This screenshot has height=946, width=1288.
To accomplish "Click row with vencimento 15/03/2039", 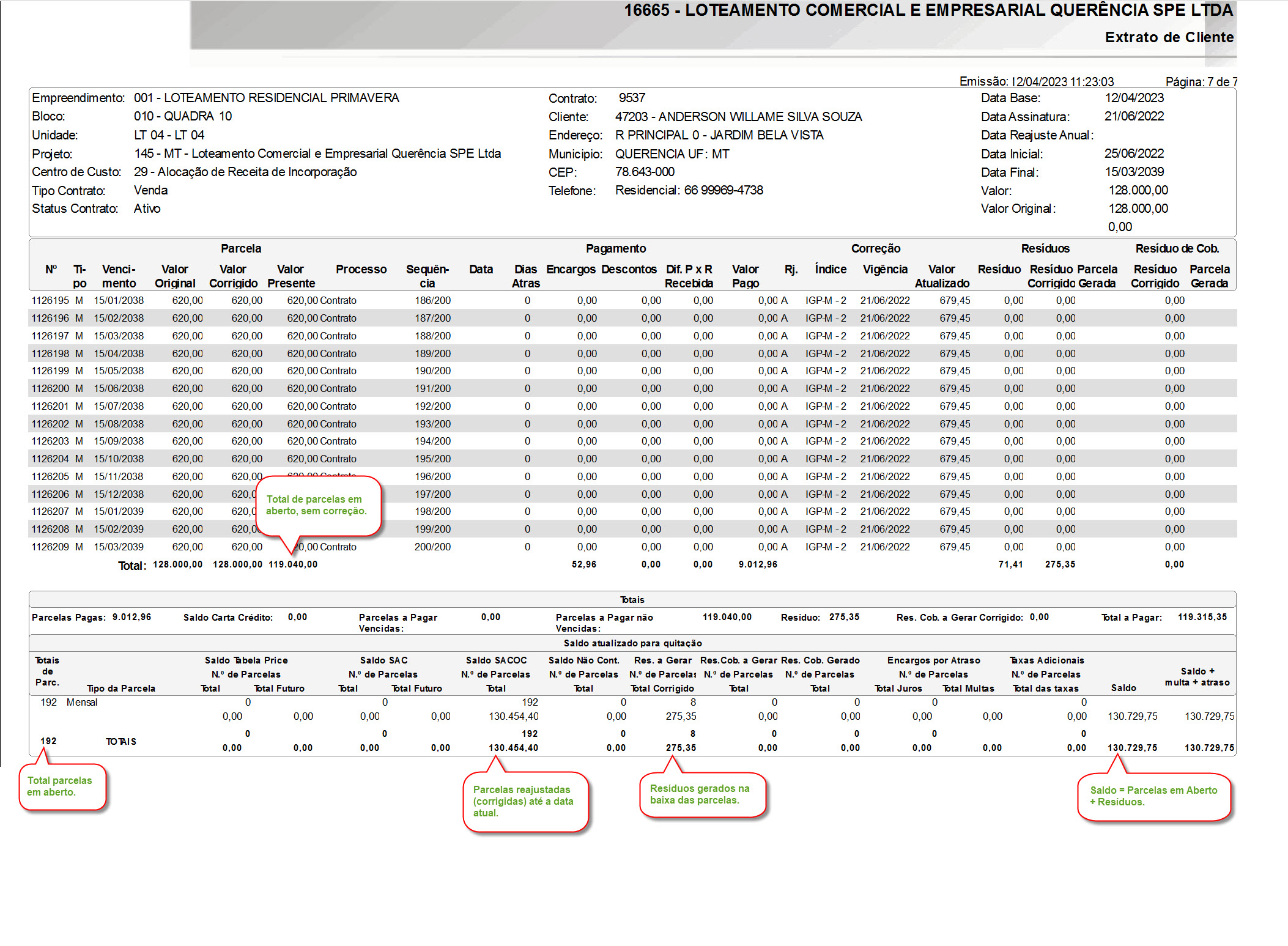I will click(x=119, y=547).
